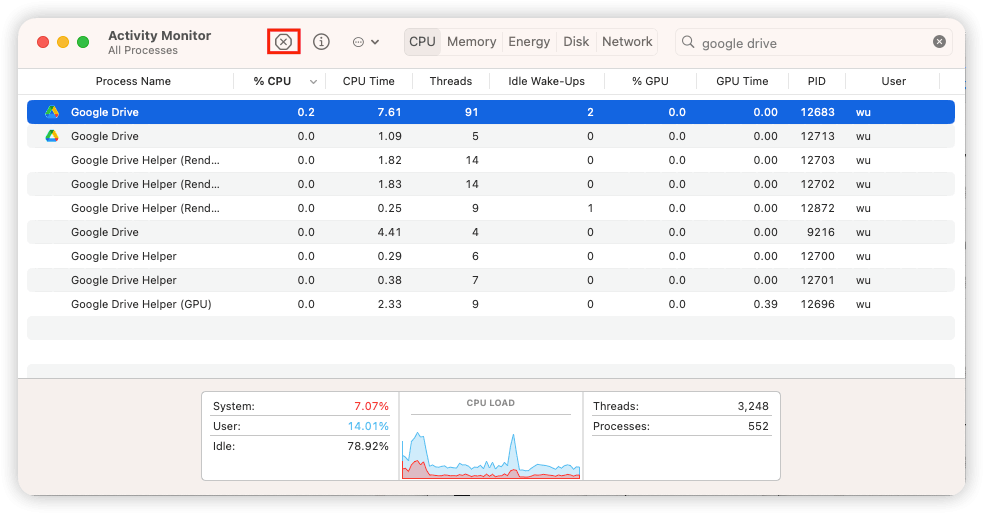Toggle % CPU sort order arrow
This screenshot has height=514, width=984.
click(313, 82)
